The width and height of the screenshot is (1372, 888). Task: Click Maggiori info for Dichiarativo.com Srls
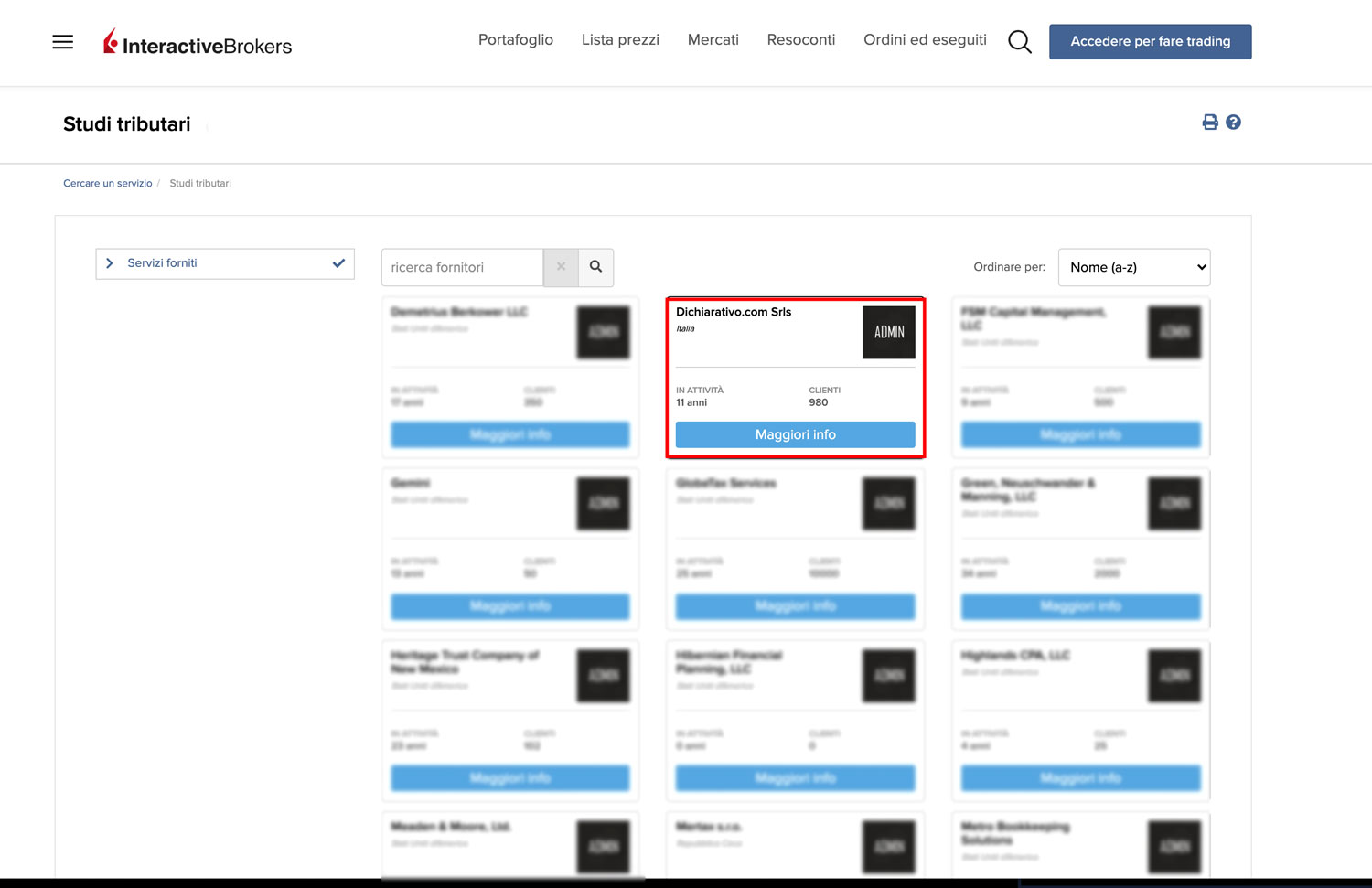(x=796, y=434)
